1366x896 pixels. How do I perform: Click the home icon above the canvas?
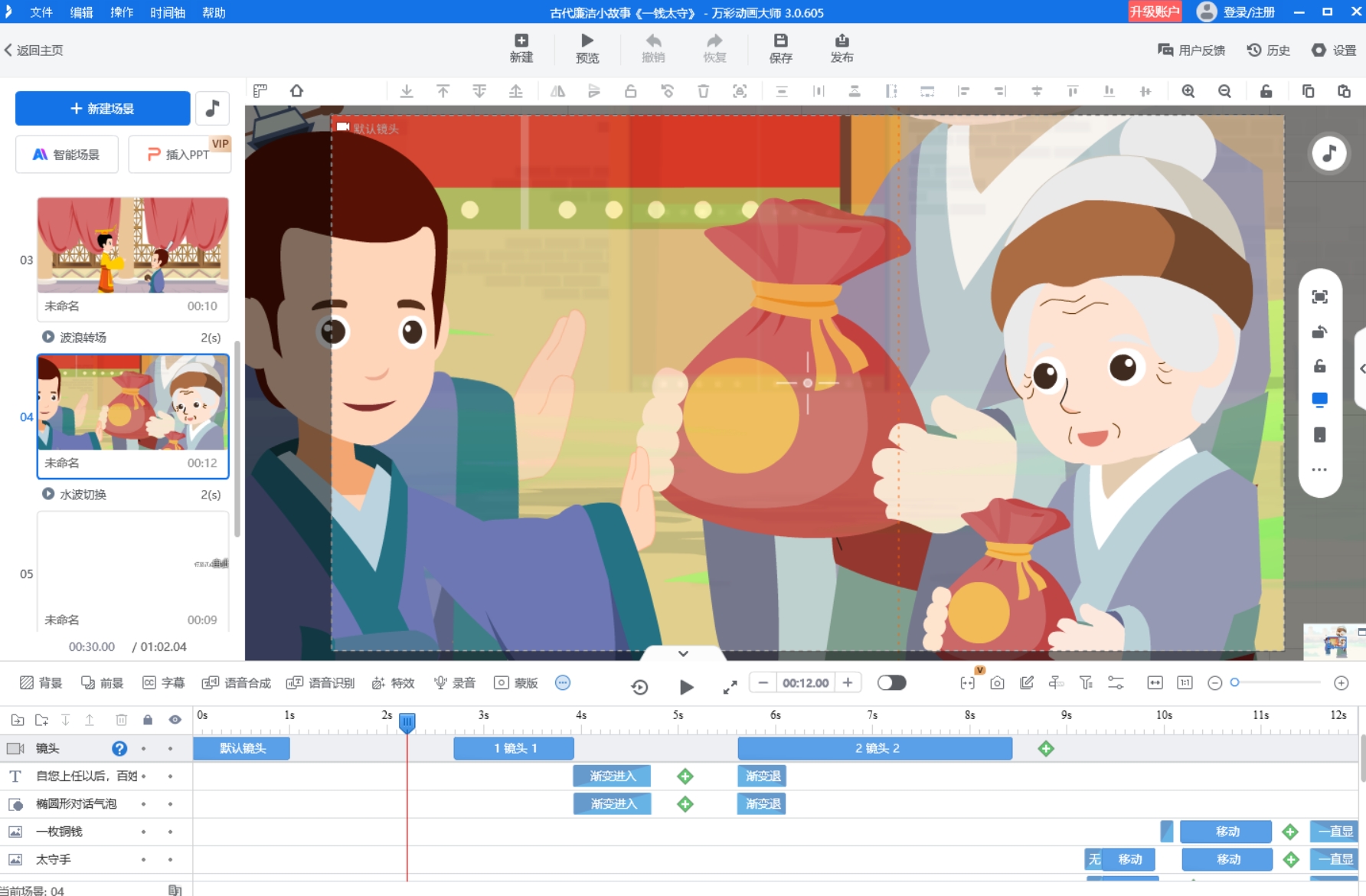click(296, 91)
